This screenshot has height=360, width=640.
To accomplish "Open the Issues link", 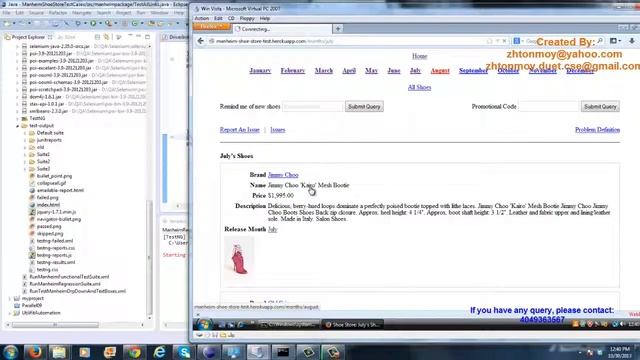I will [278, 130].
